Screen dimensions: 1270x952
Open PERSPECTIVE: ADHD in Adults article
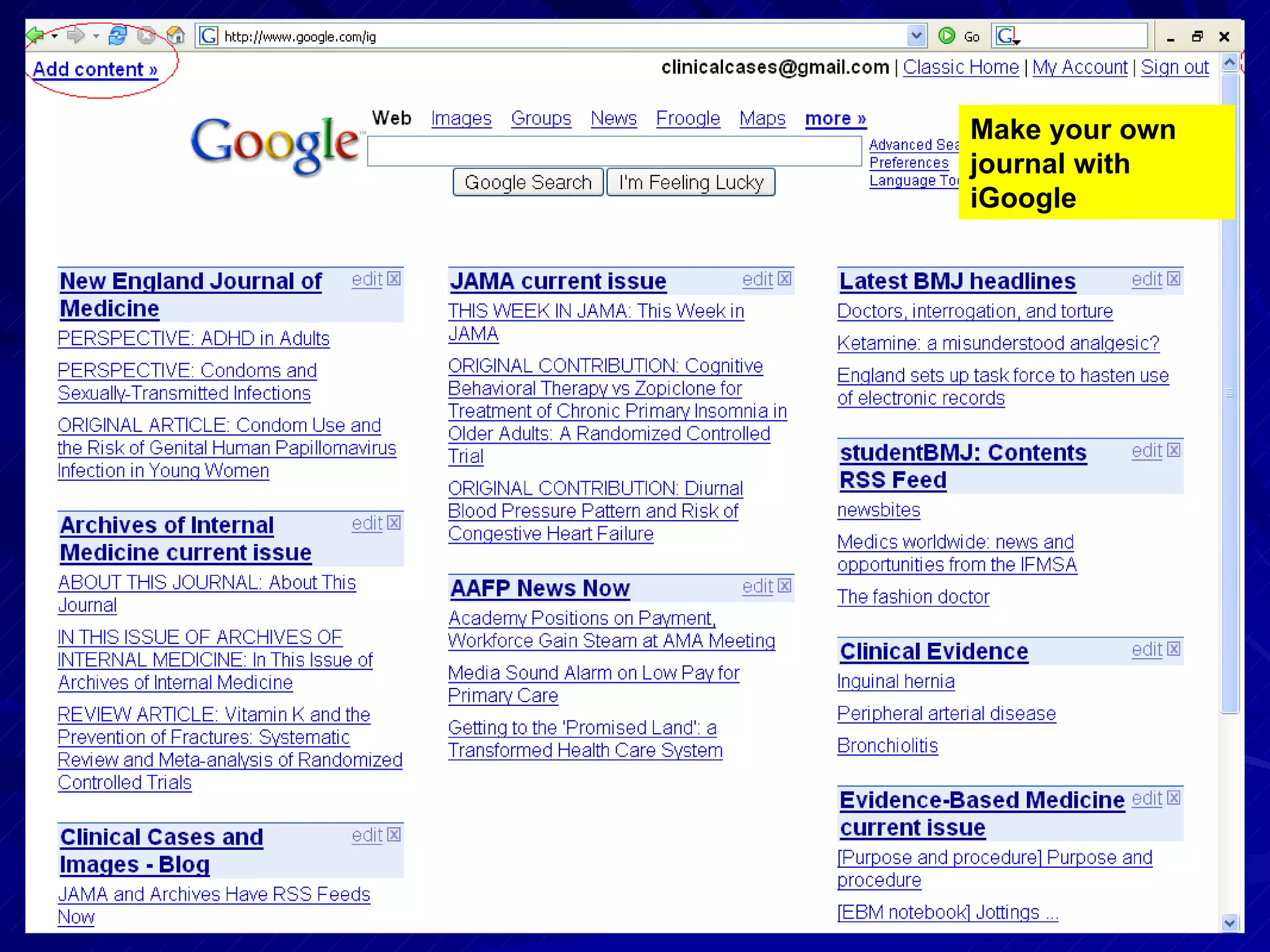193,338
